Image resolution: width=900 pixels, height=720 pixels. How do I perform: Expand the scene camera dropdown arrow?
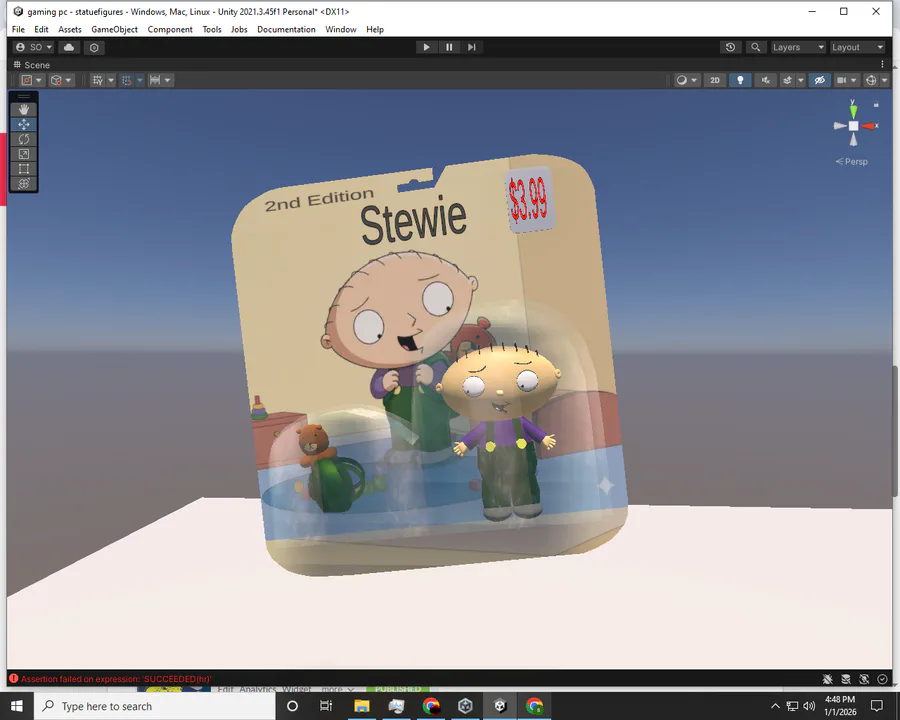coord(854,80)
